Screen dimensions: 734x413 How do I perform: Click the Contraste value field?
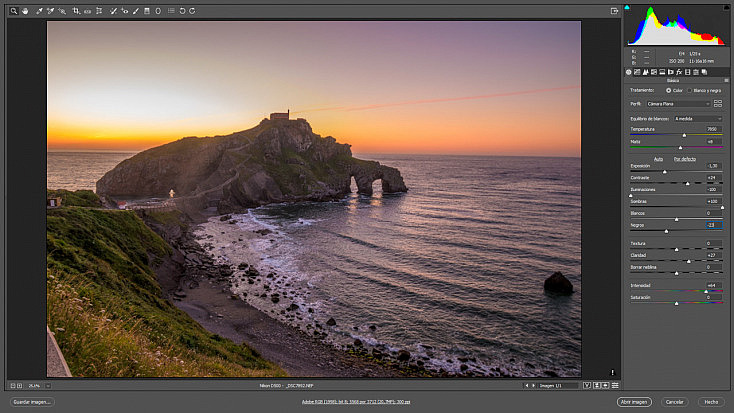tap(713, 178)
